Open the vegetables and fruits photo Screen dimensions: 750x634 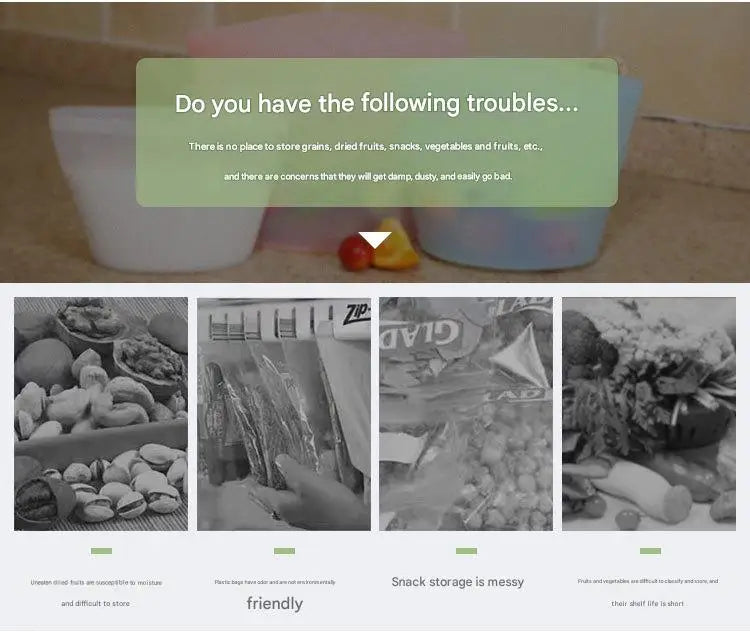649,413
